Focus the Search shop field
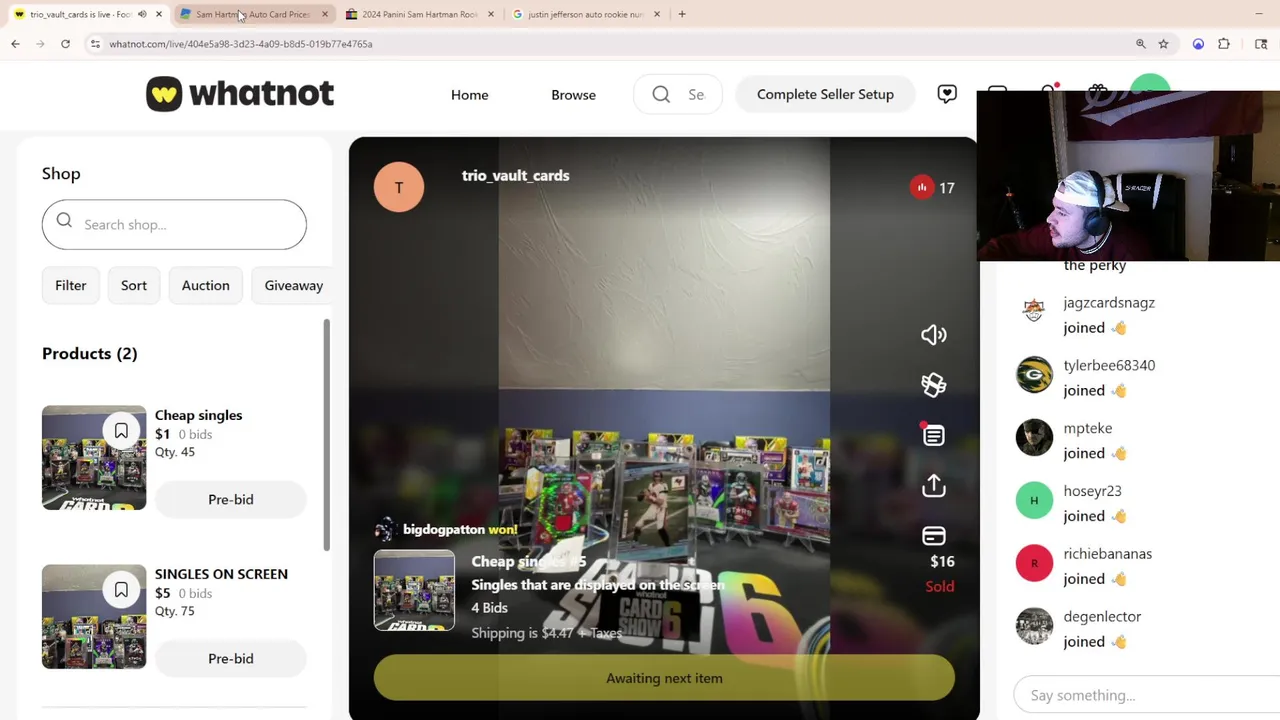 point(174,224)
